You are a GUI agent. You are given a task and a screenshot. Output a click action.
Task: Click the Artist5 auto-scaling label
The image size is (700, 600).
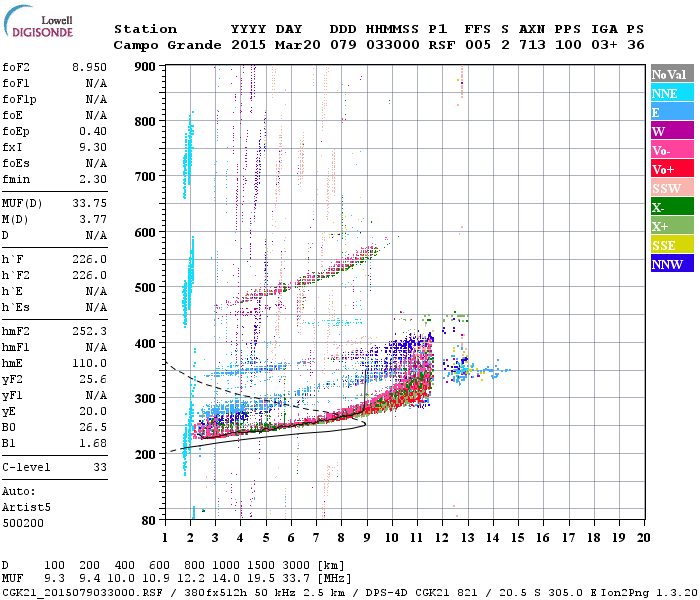tap(26, 508)
